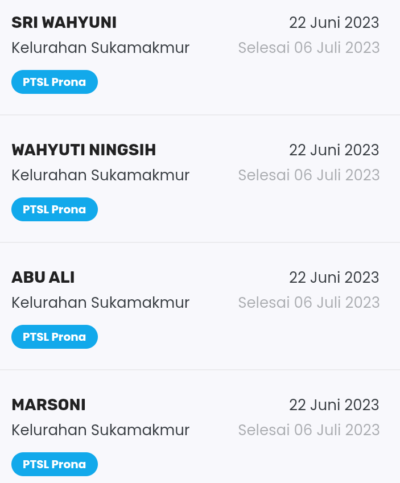Click 22 Juni 2023 date for SRI WAHYUNI

pyautogui.click(x=334, y=23)
